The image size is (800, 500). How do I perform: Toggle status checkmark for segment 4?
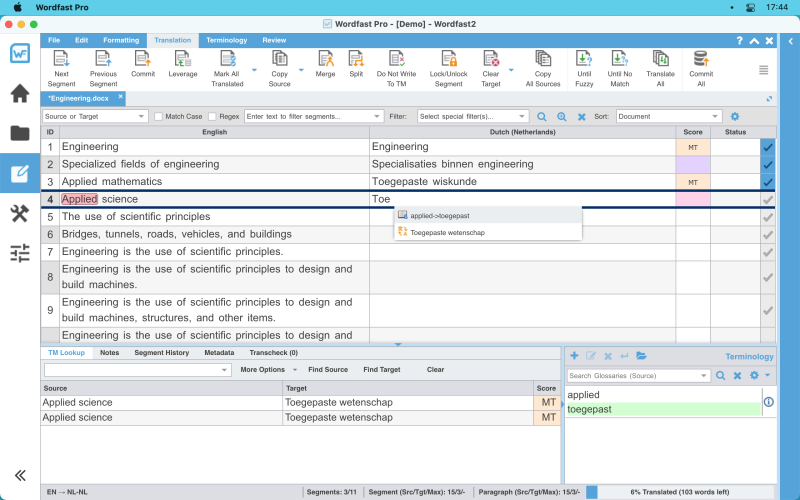(x=767, y=199)
